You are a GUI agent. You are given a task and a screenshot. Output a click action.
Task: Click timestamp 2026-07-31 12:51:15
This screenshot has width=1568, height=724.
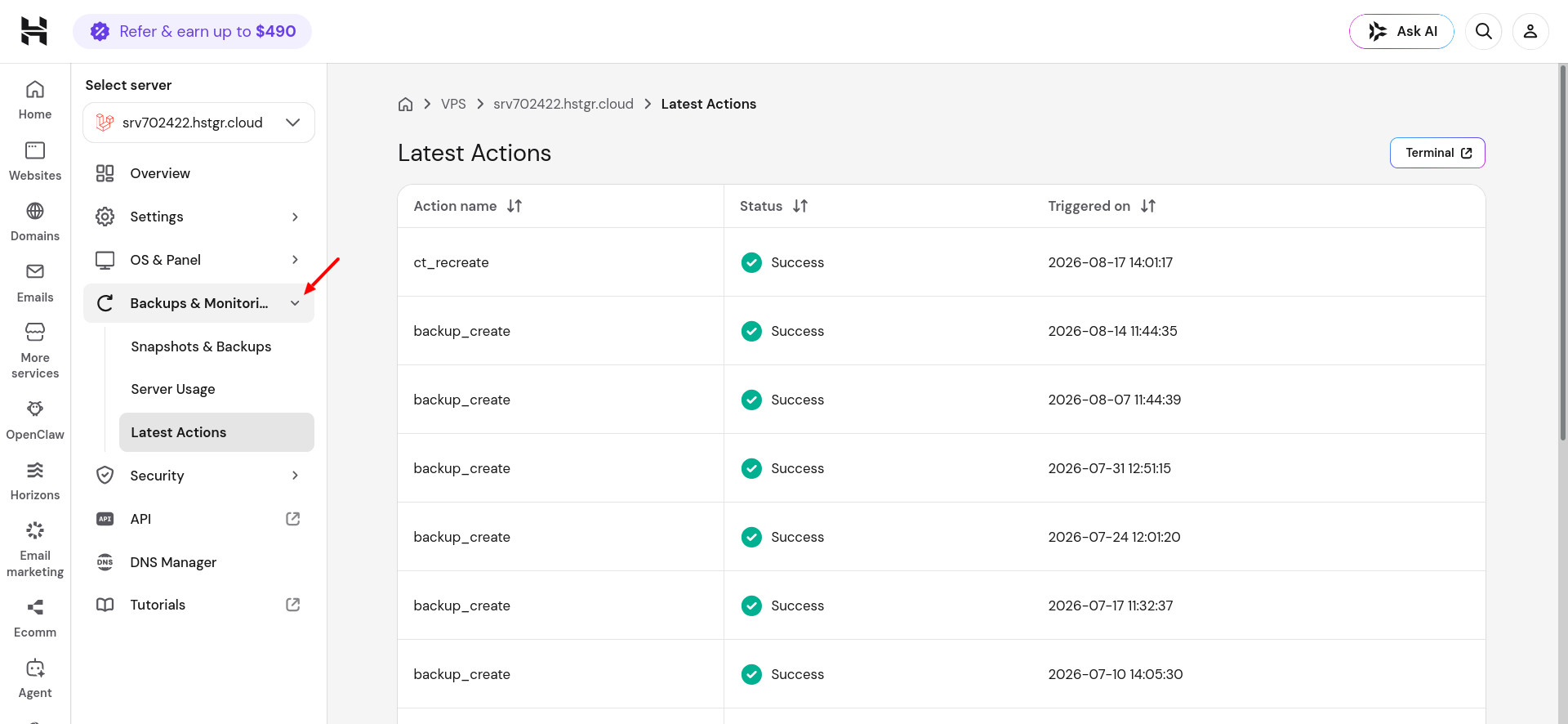(x=1110, y=468)
